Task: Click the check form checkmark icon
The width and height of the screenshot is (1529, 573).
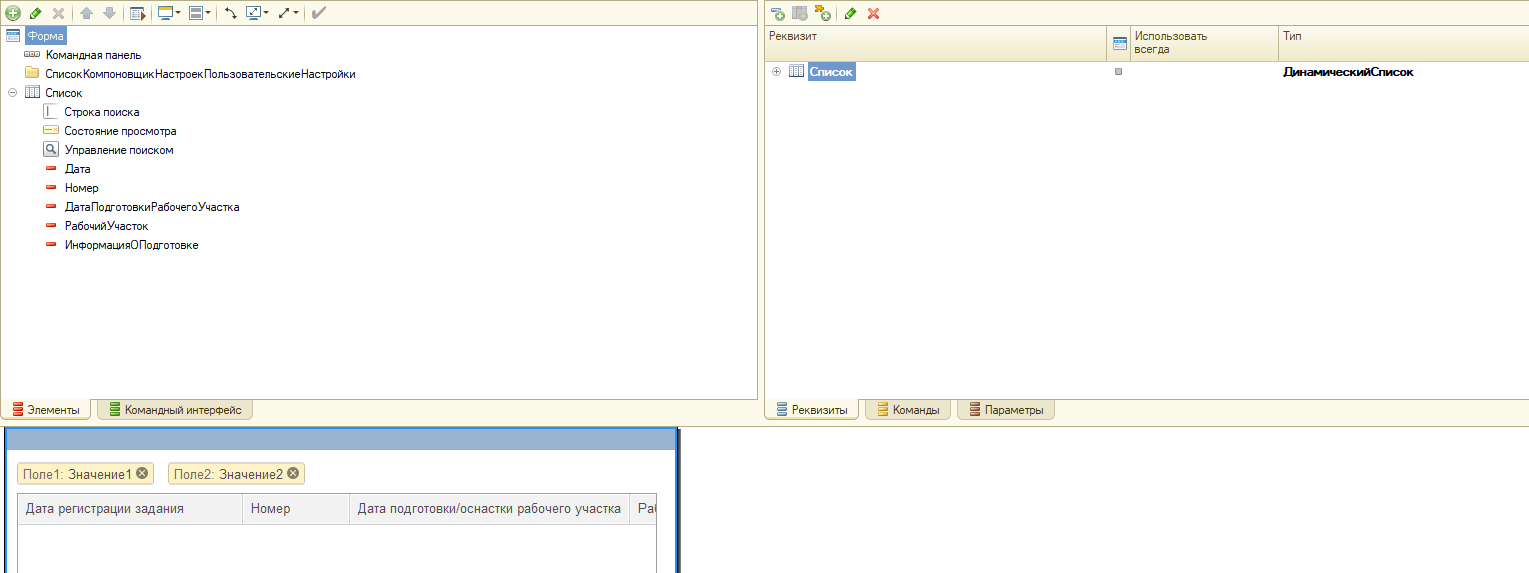Action: [x=318, y=13]
